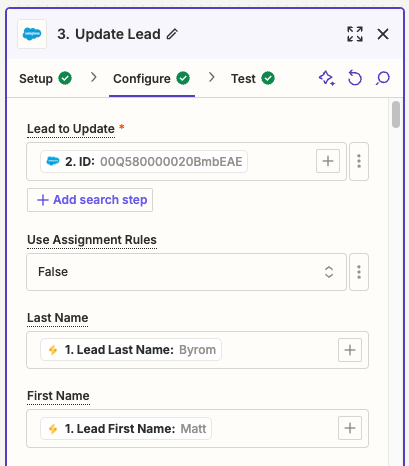Click the vertical scrollbar thumb
409x466 pixels.
[396, 114]
